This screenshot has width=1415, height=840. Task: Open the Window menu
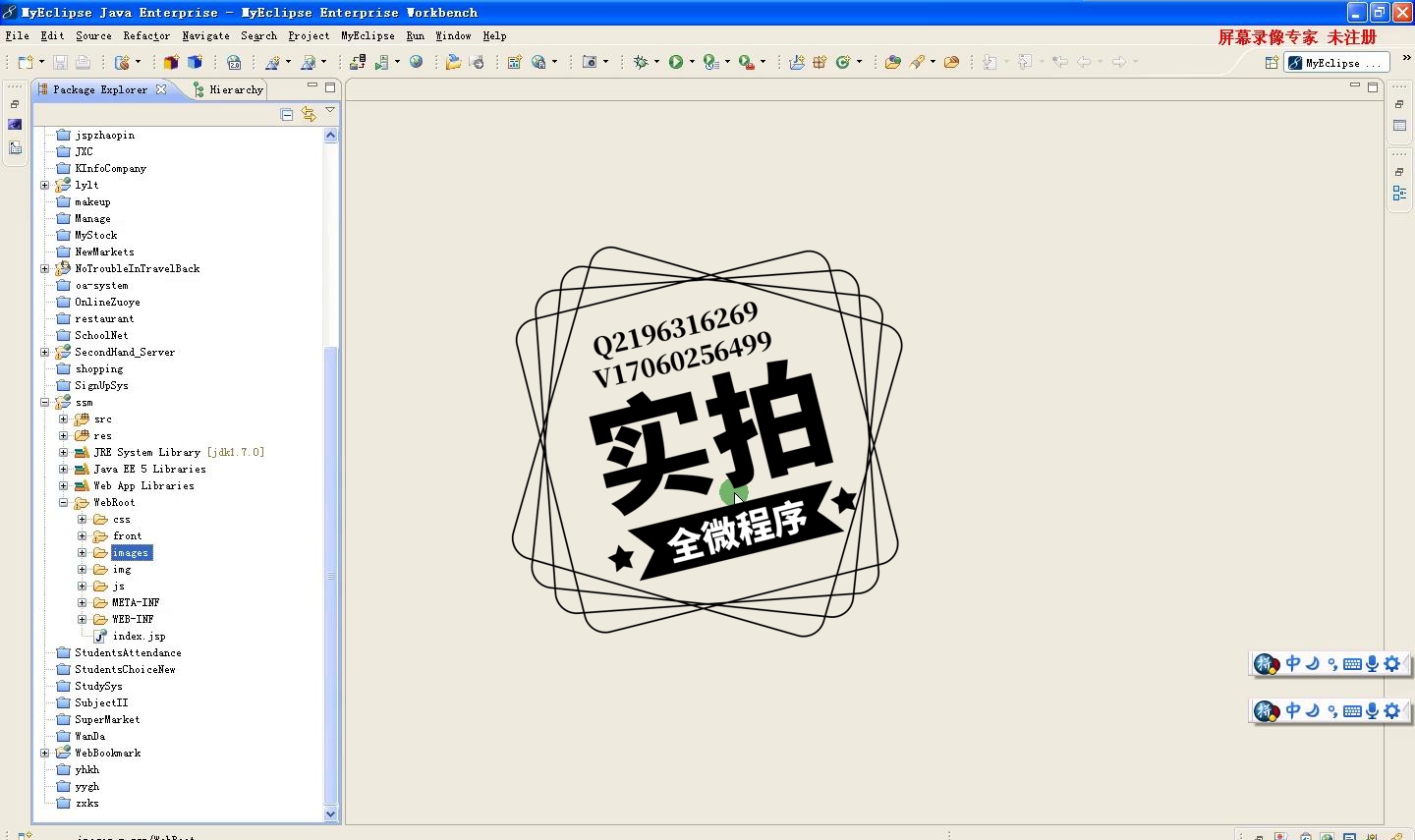tap(453, 35)
